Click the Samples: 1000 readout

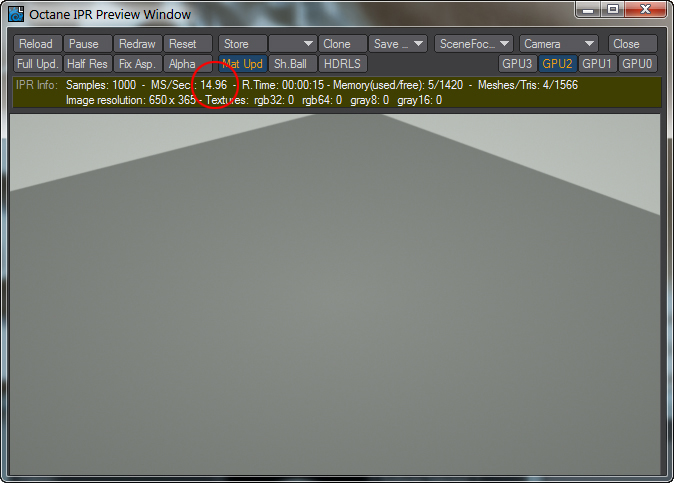[101, 85]
